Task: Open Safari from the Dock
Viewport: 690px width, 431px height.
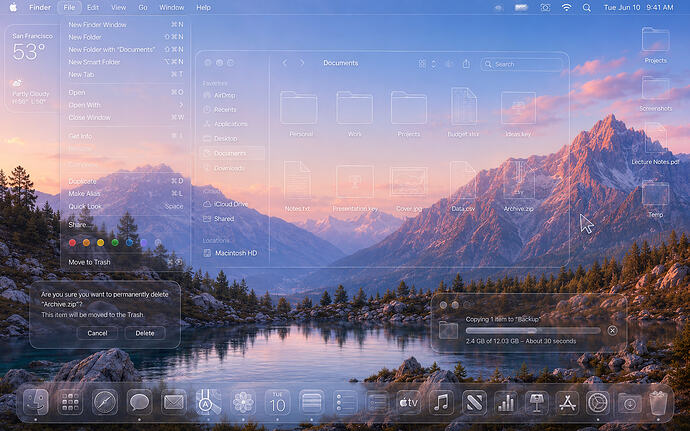Action: (105, 402)
